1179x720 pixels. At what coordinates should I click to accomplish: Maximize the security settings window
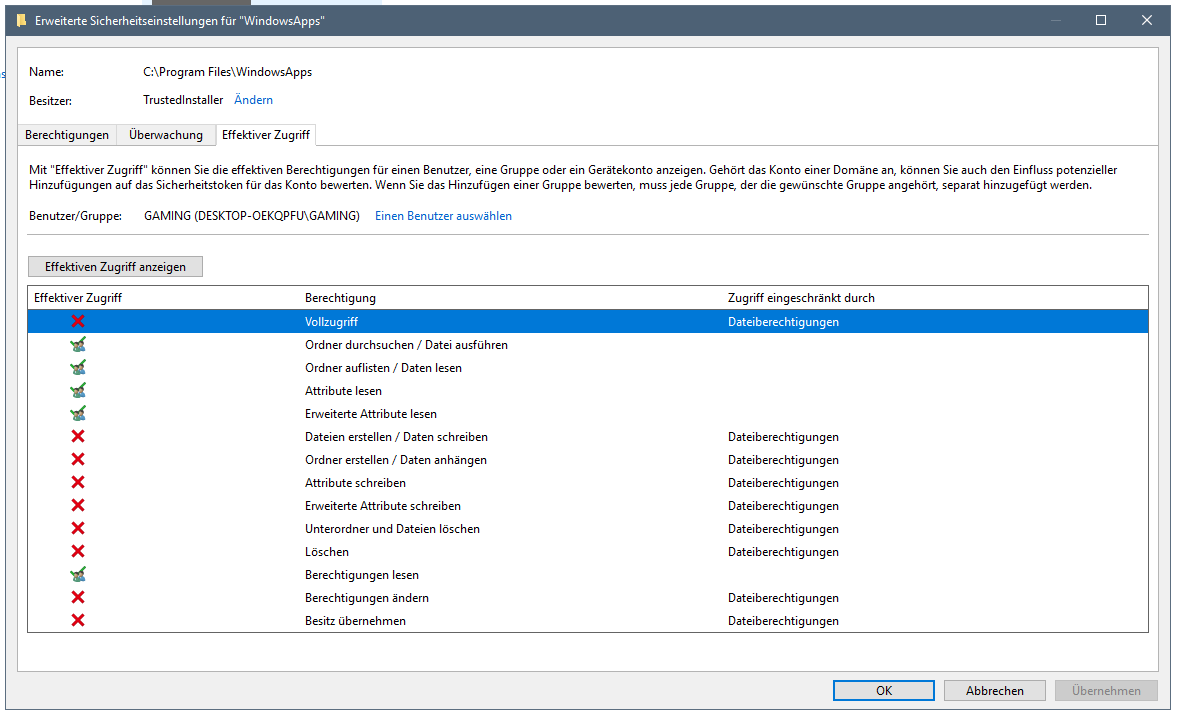click(x=1101, y=20)
